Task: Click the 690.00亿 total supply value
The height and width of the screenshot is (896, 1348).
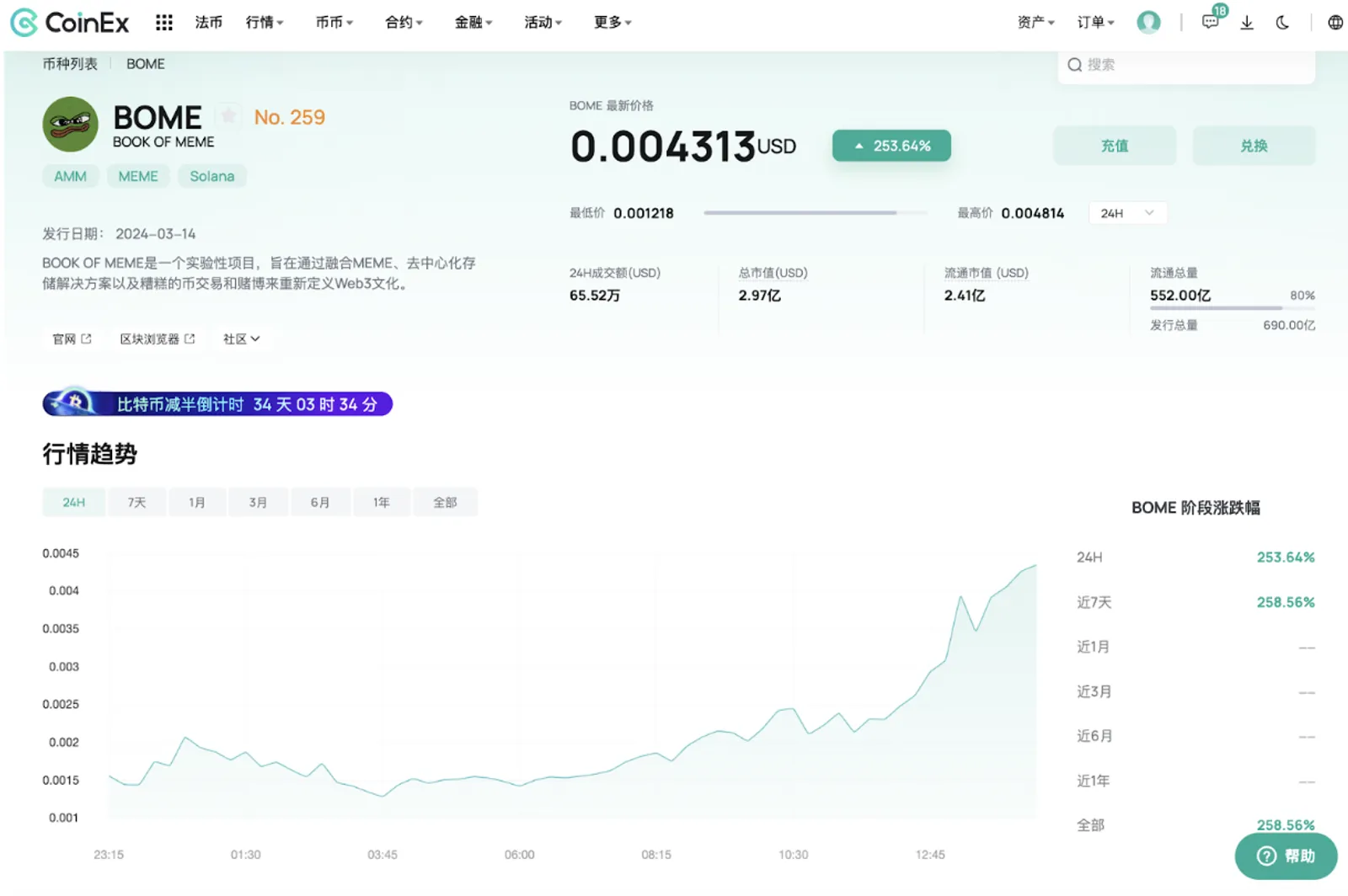Action: coord(1289,325)
